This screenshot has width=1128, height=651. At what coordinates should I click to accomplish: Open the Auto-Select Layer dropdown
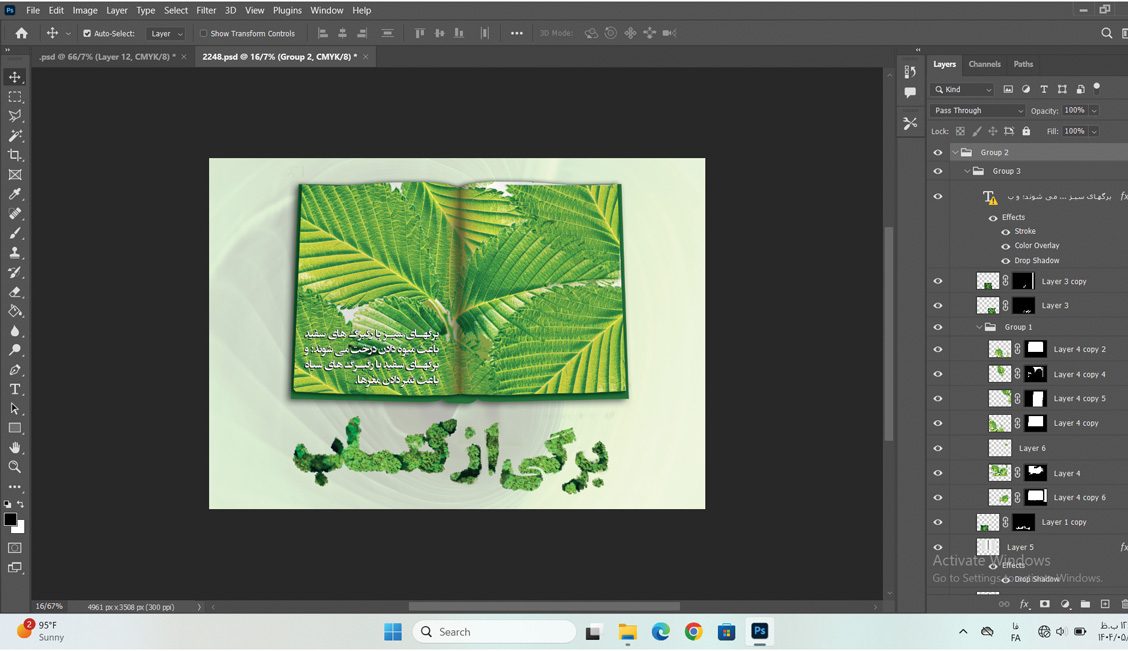[165, 34]
